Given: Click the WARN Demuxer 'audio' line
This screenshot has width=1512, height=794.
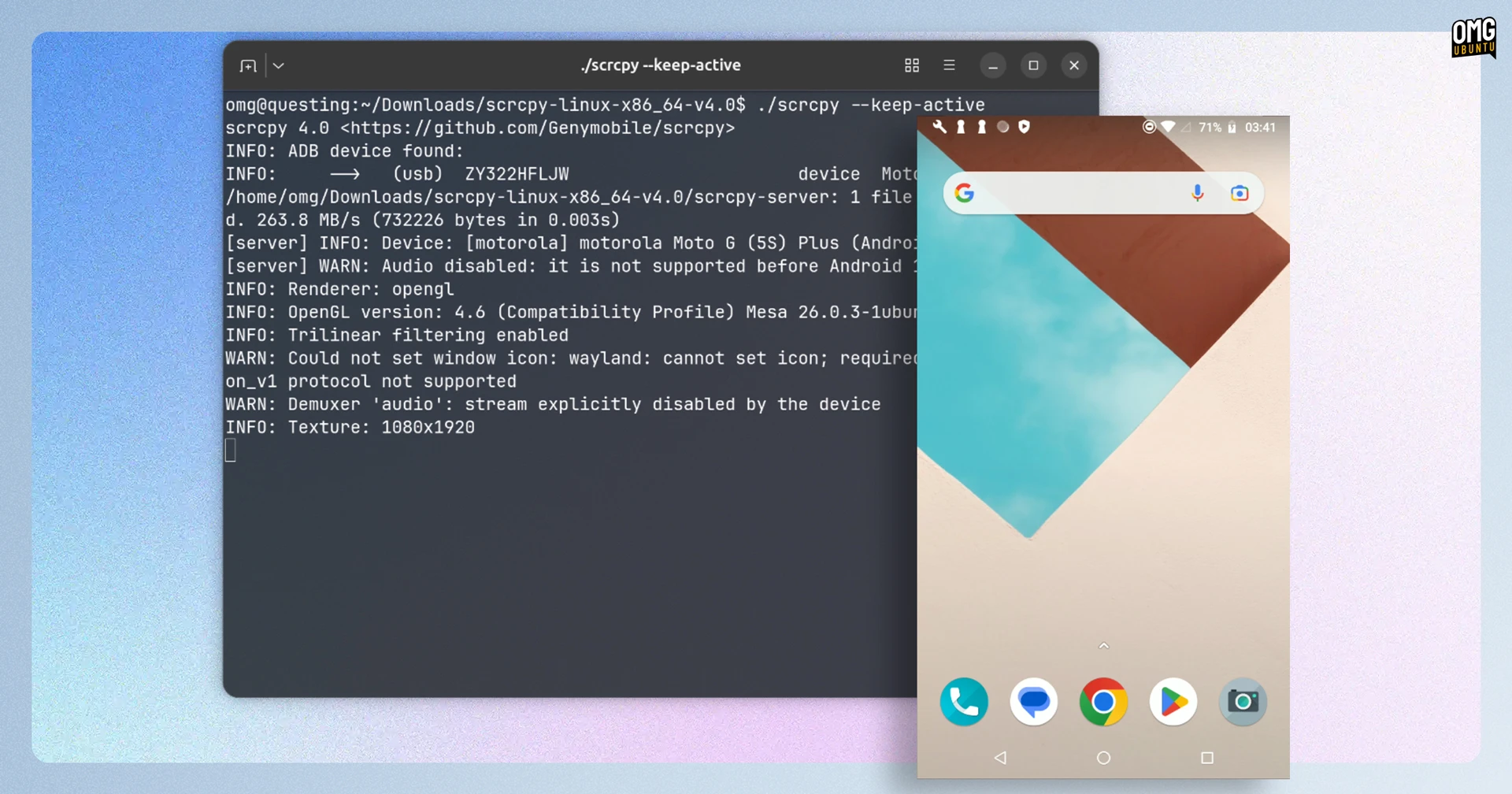Looking at the screenshot, I should tap(553, 405).
